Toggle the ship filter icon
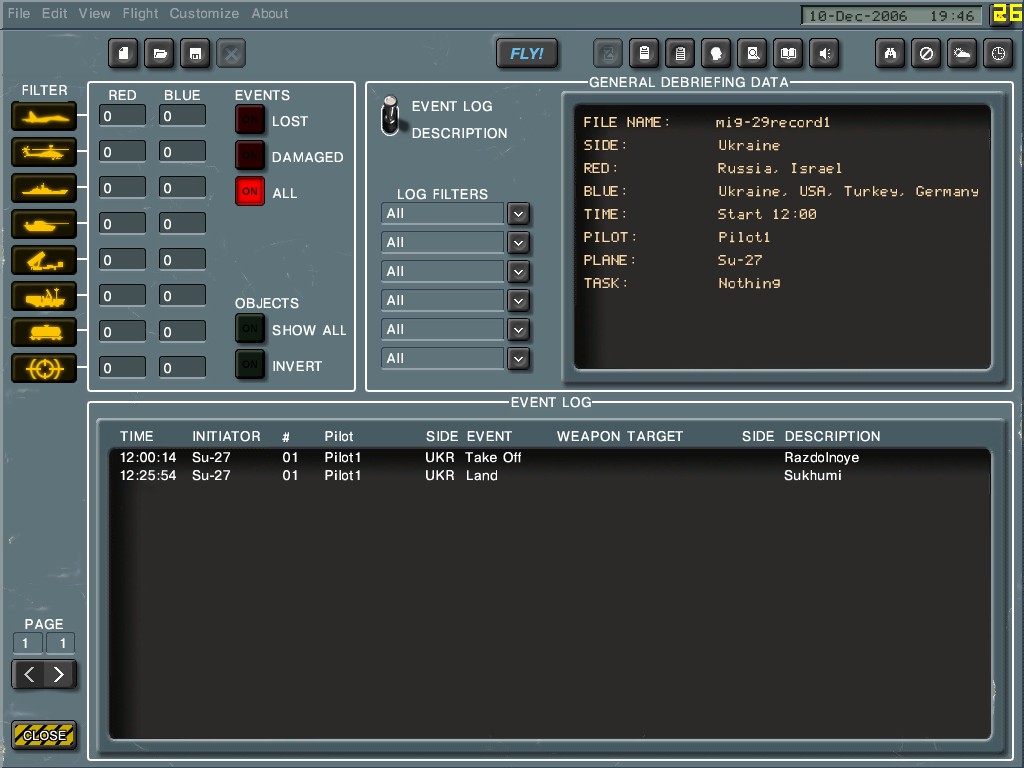1024x768 pixels. pos(44,189)
